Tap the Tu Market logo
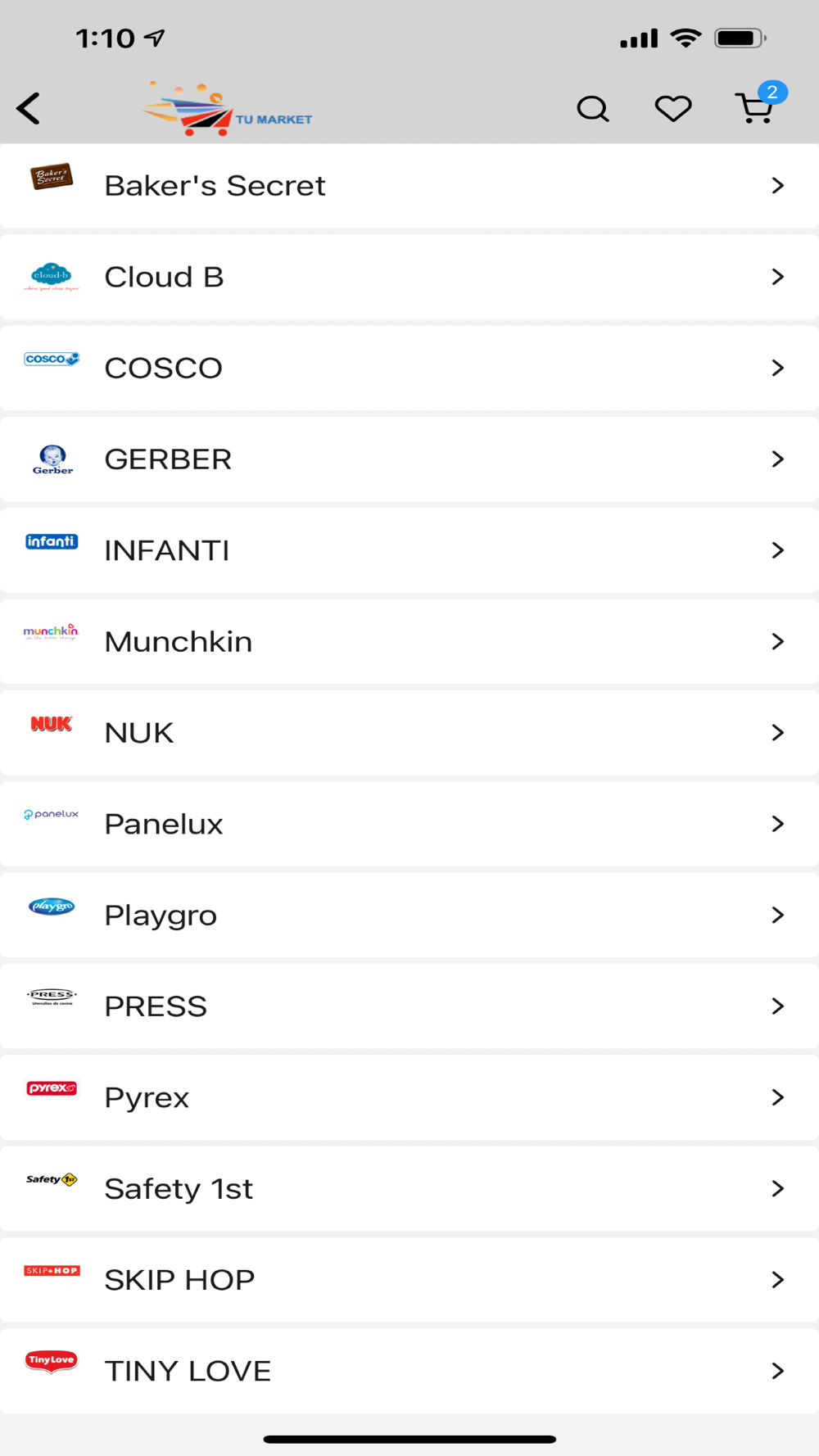This screenshot has width=819, height=1456. (x=227, y=108)
